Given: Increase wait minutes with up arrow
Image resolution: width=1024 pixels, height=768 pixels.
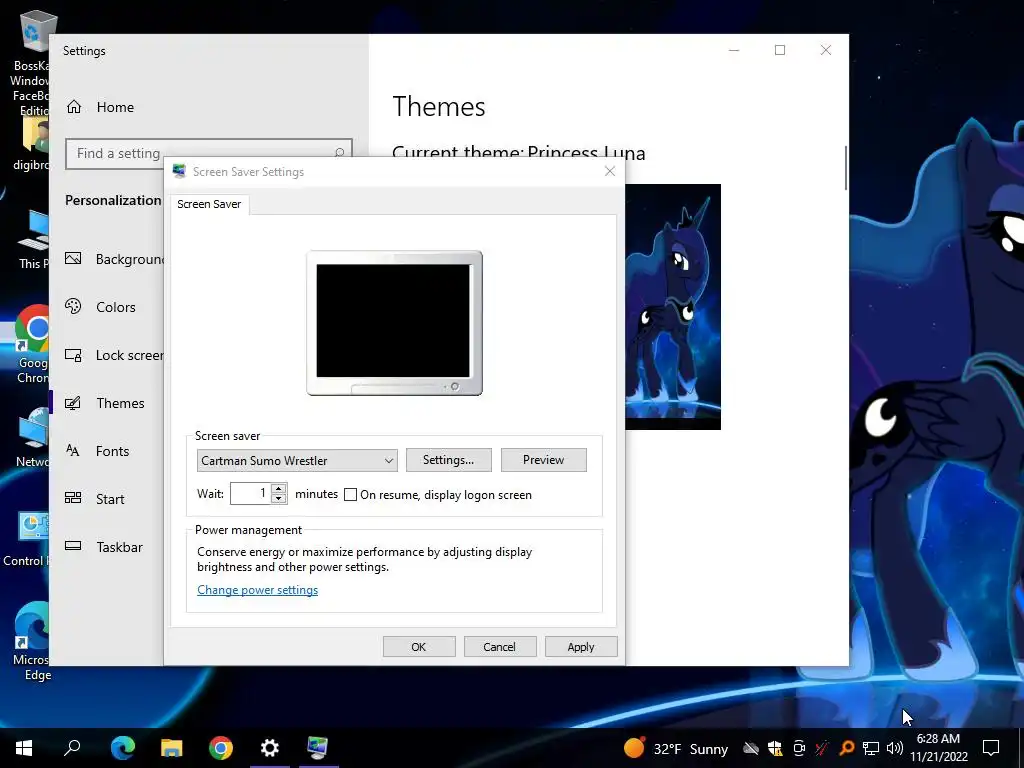Looking at the screenshot, I should coord(279,488).
